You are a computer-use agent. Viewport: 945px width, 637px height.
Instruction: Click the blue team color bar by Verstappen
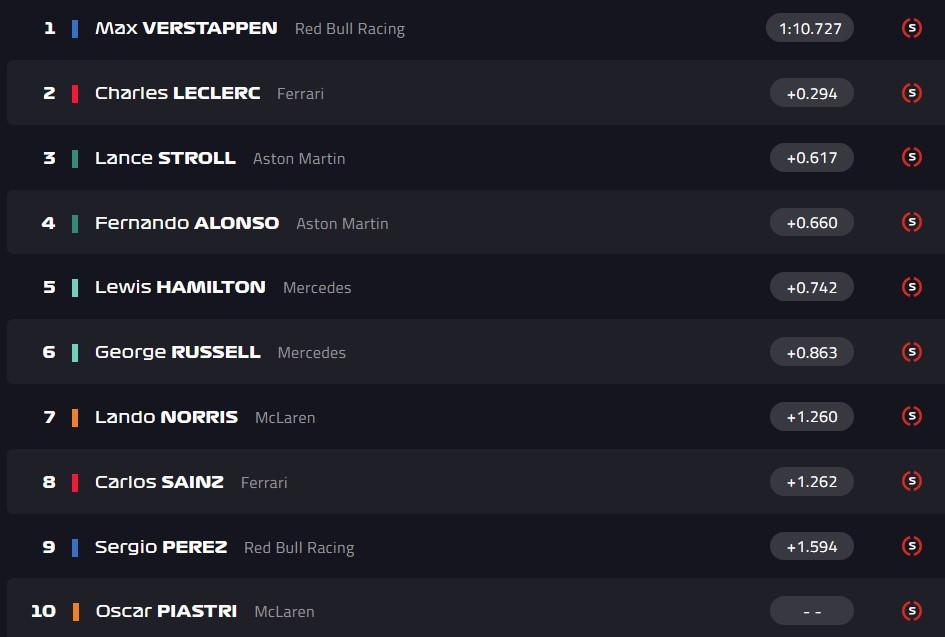(75, 28)
